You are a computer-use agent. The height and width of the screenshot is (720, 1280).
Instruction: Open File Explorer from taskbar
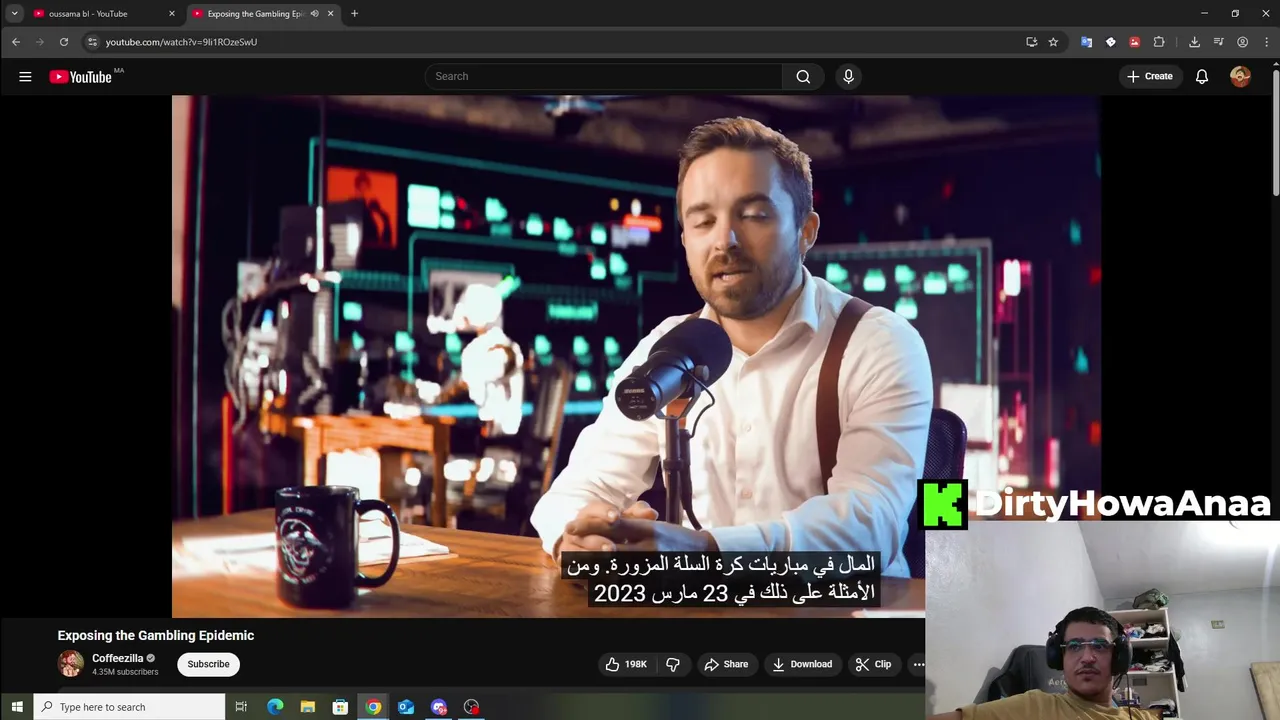308,707
